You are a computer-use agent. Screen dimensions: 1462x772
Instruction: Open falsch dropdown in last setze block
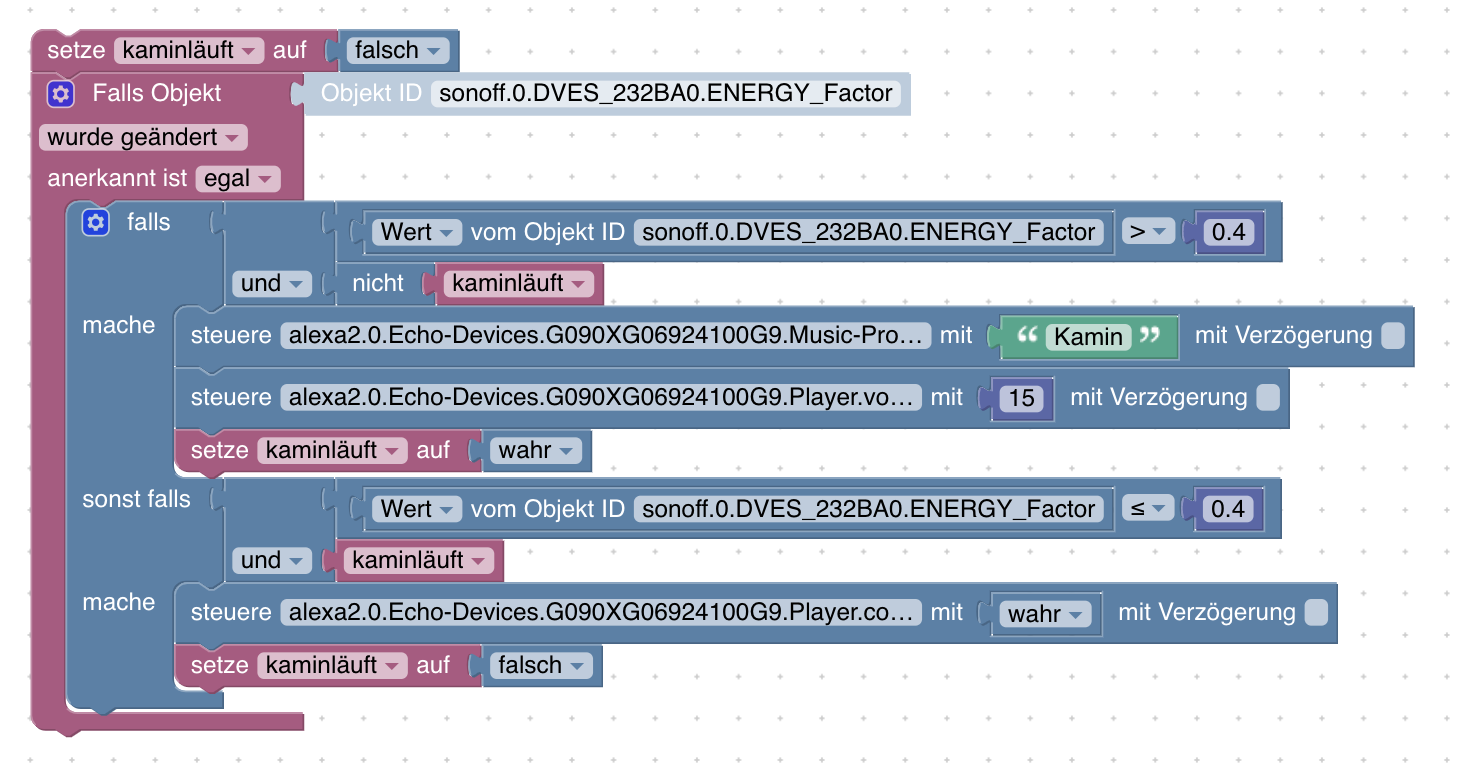pos(541,665)
